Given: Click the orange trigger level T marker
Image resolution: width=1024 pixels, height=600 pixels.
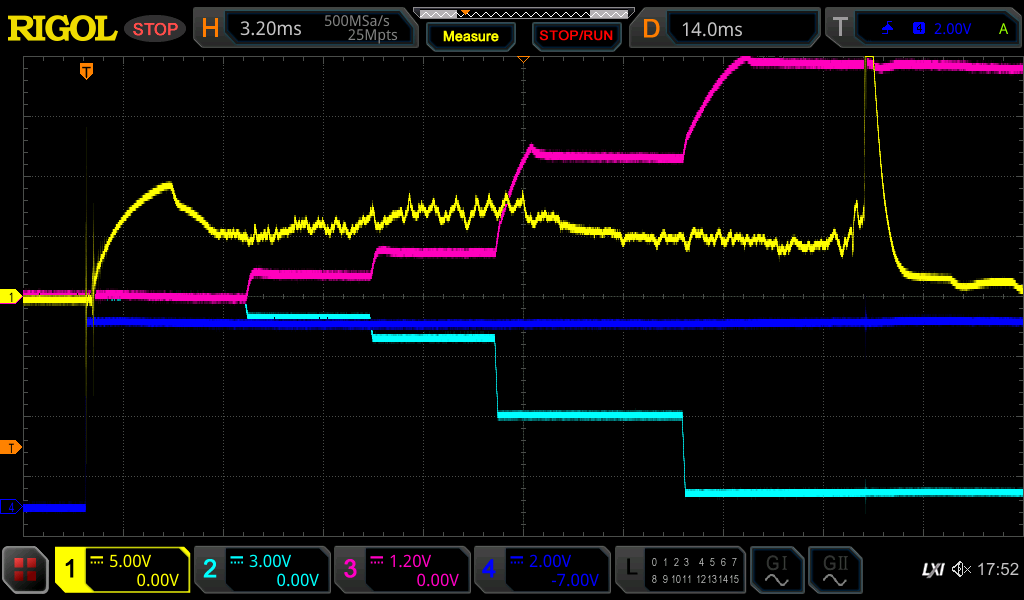Looking at the screenshot, I should [11, 446].
